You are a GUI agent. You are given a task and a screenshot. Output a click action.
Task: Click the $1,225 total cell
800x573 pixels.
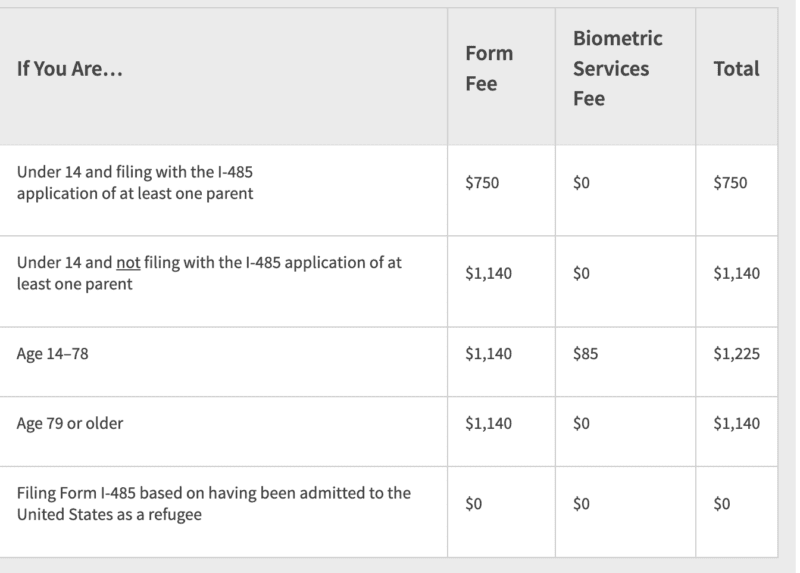tap(736, 353)
